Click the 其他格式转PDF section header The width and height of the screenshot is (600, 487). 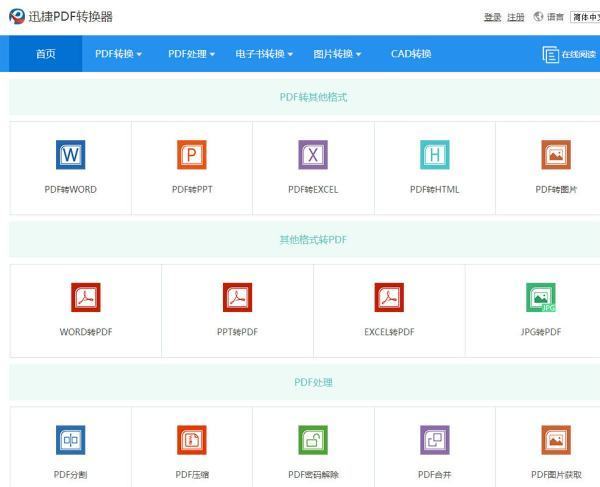click(x=313, y=239)
